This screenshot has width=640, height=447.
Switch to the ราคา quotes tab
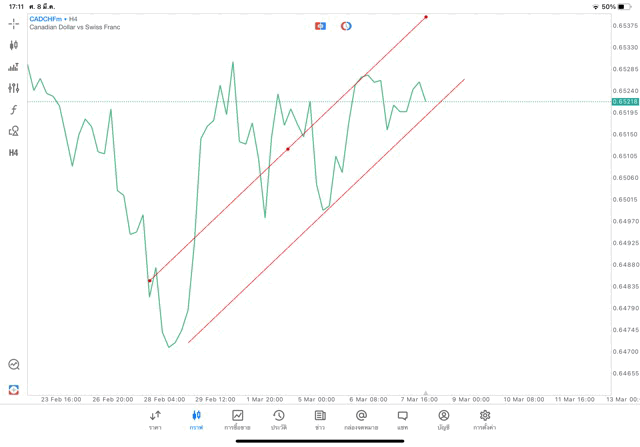(x=155, y=420)
